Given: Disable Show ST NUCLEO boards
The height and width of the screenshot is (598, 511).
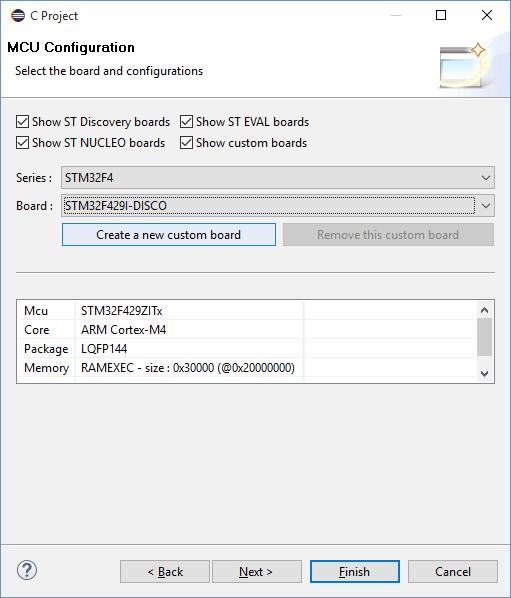Looking at the screenshot, I should click(22, 143).
